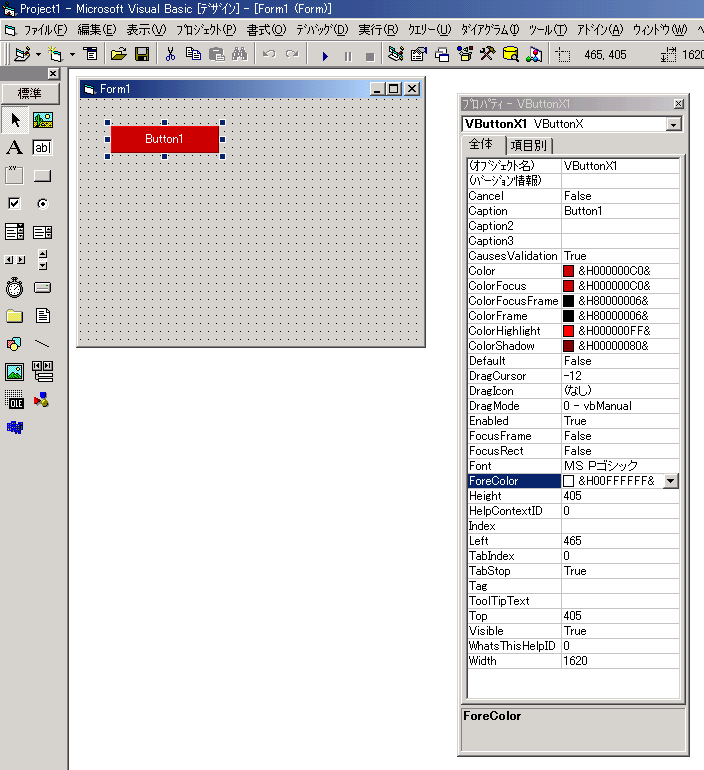Image resolution: width=704 pixels, height=770 pixels.
Task: Click the 標準 toolbox tab button
Action: 30,93
